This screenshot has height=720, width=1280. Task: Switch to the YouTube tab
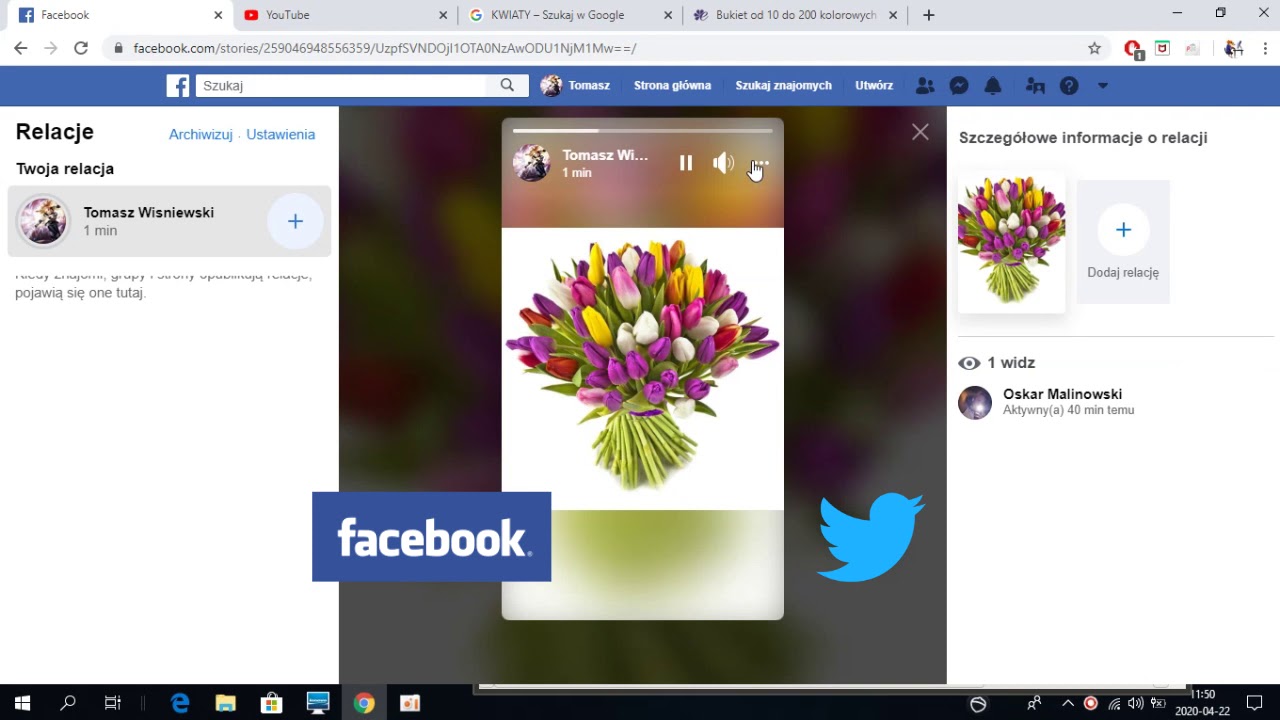pyautogui.click(x=345, y=15)
